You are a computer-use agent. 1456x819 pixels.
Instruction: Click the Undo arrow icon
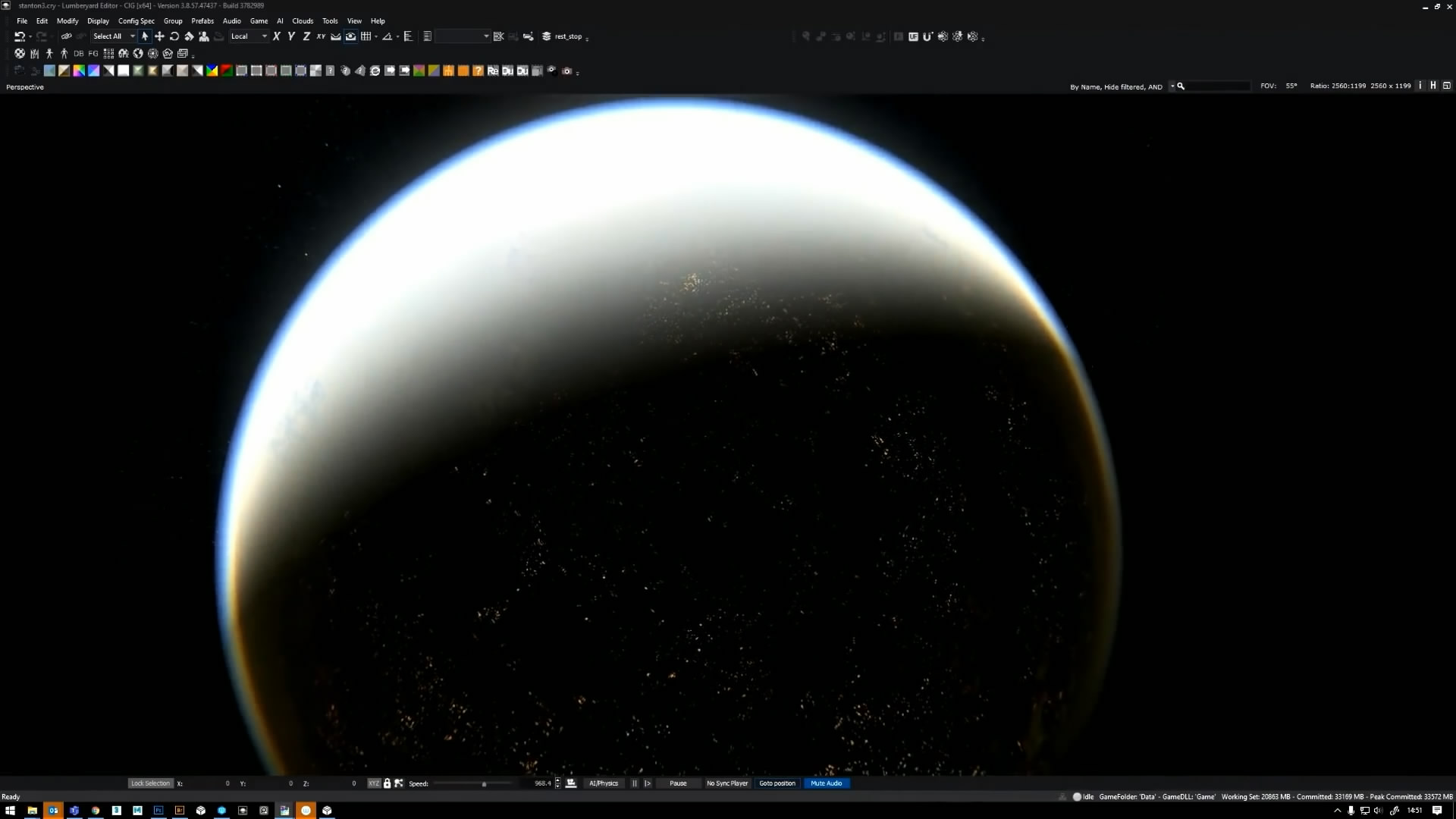tap(19, 36)
